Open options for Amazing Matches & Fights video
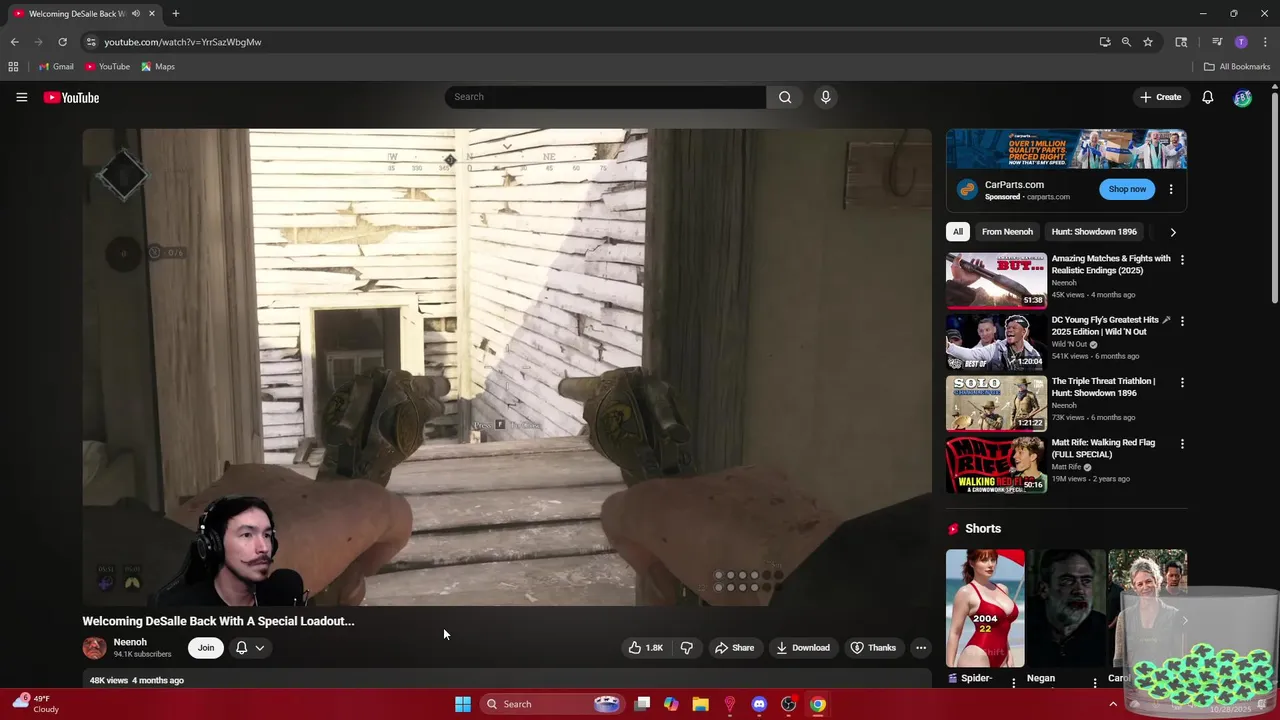This screenshot has width=1280, height=720. point(1182,260)
